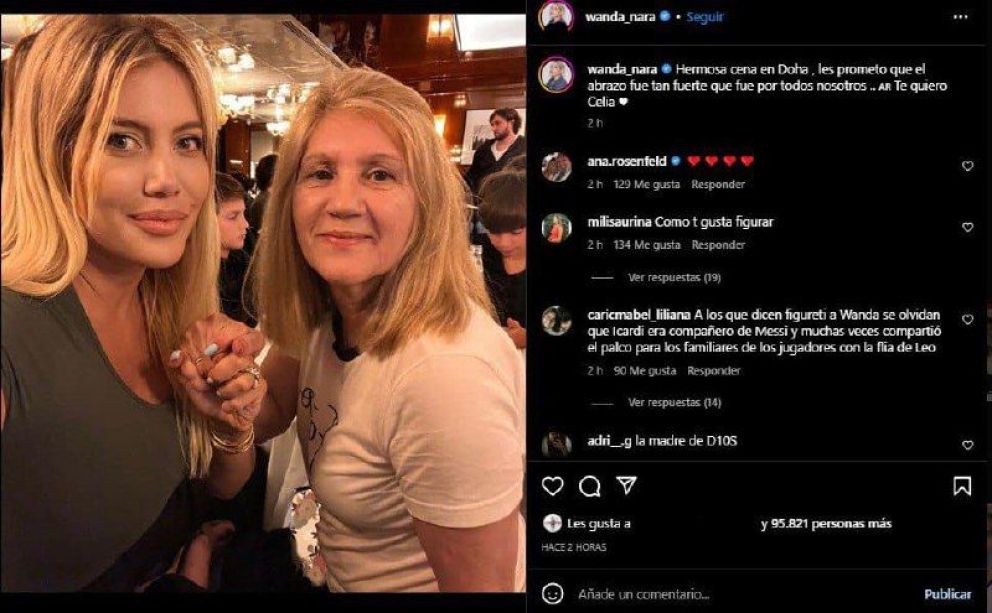This screenshot has width=992, height=613.
Task: Reply to milisaurina's comment
Action: coord(718,245)
